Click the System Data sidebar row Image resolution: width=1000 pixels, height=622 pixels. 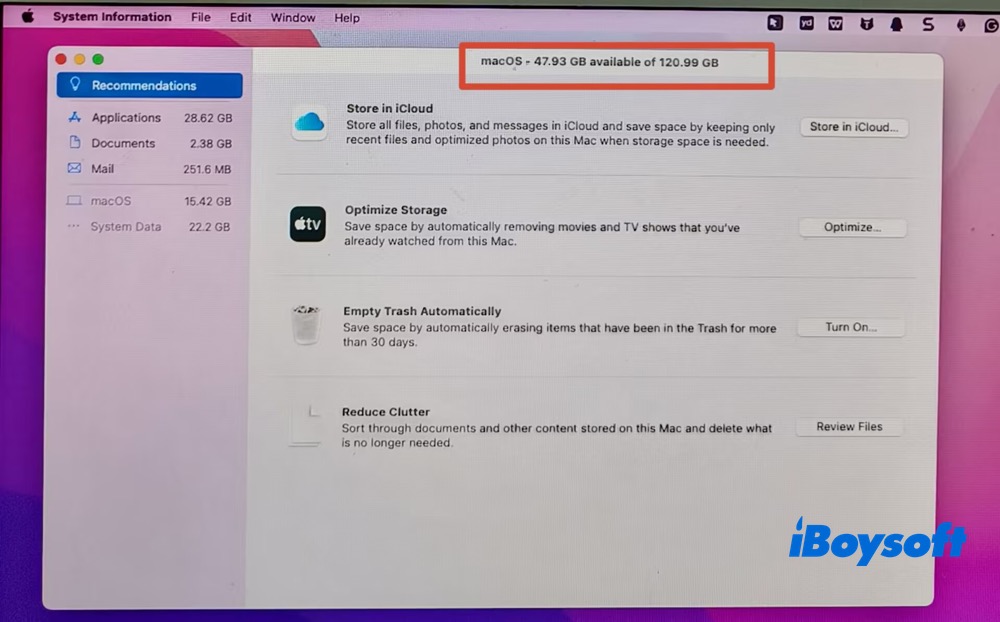[x=149, y=226]
